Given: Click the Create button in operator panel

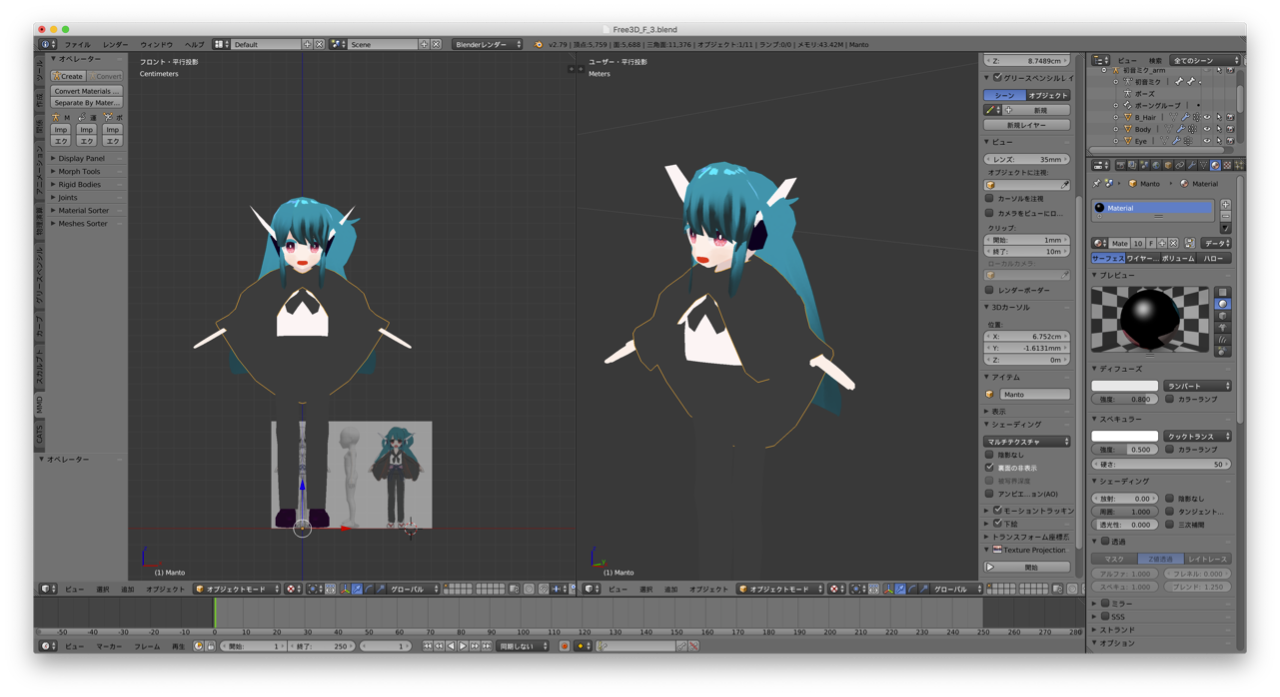Looking at the screenshot, I should click(x=69, y=76).
